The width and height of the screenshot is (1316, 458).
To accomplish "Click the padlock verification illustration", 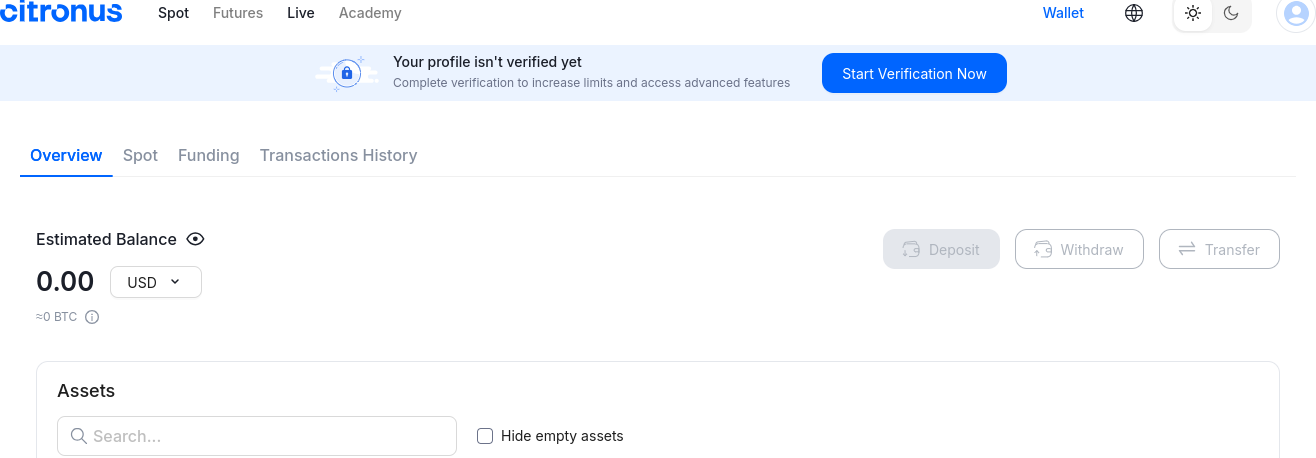I will click(347, 74).
